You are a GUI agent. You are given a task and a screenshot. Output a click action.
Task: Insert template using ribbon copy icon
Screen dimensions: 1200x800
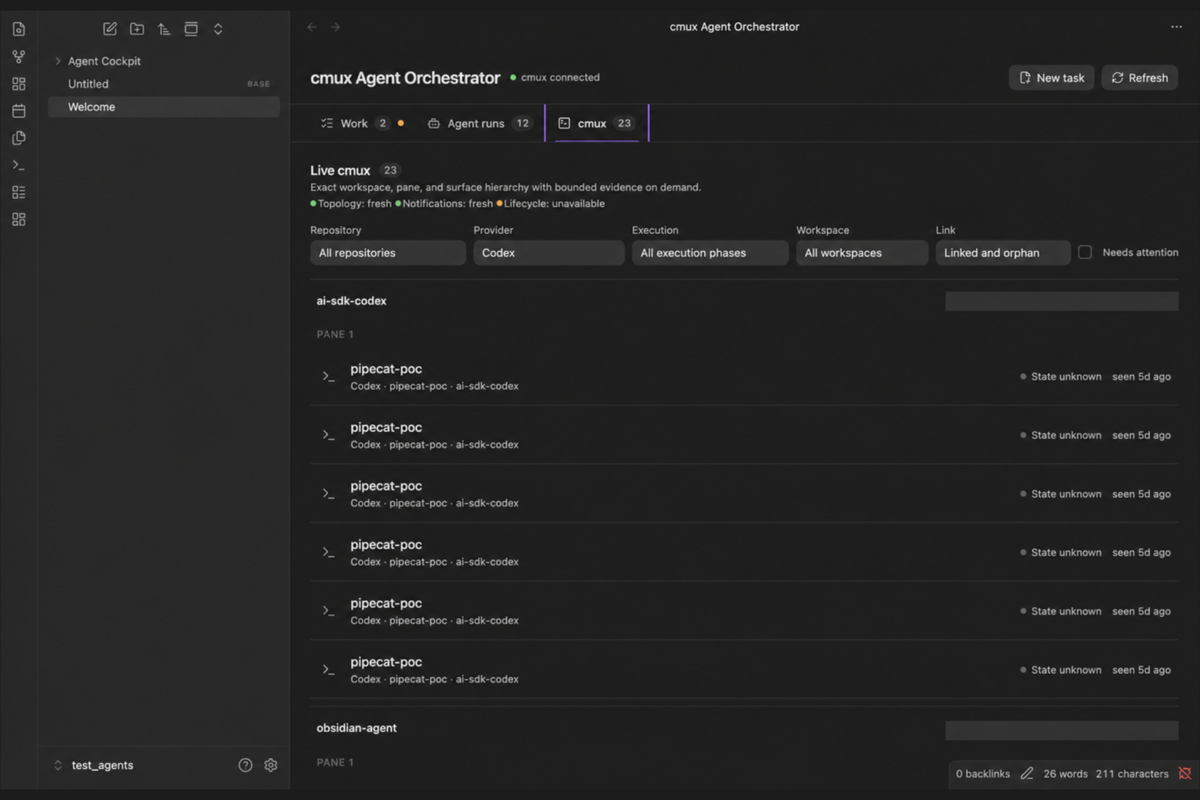(18, 138)
